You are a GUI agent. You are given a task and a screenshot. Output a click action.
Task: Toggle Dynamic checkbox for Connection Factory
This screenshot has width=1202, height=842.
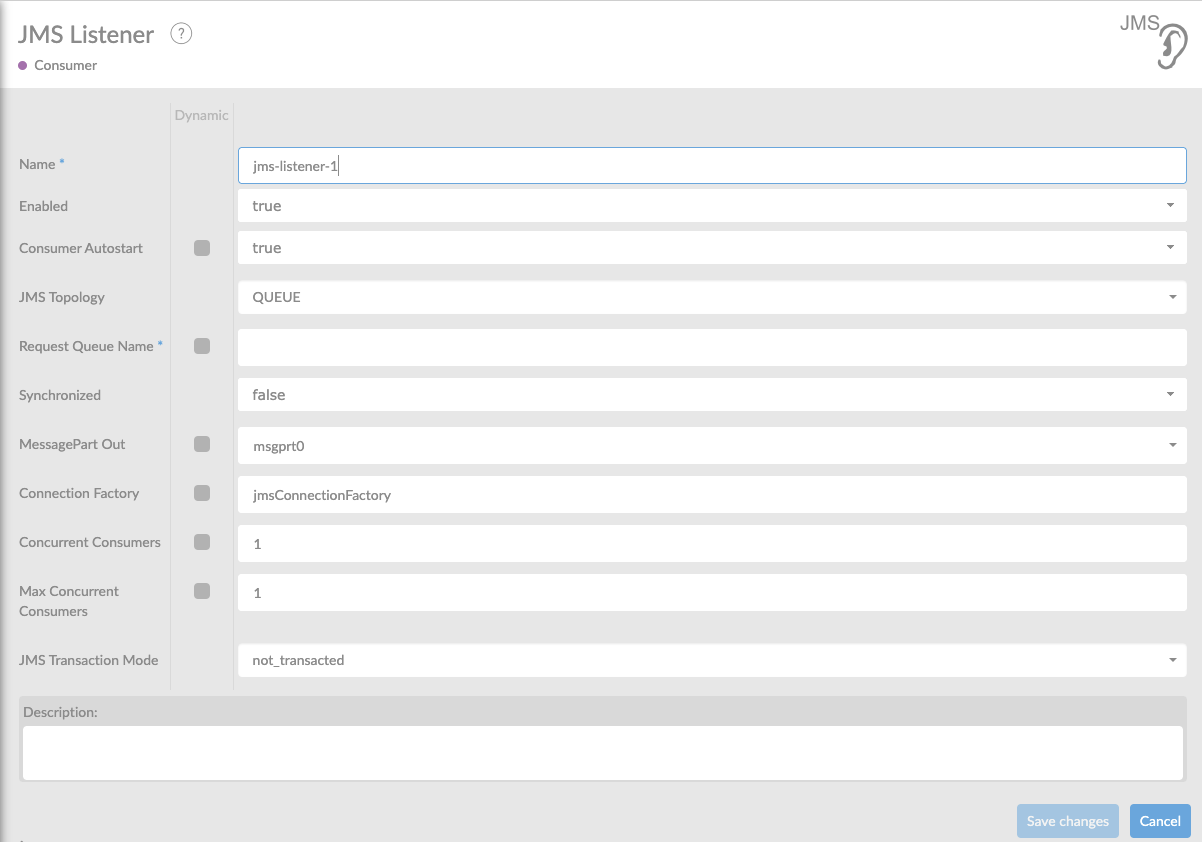click(202, 493)
